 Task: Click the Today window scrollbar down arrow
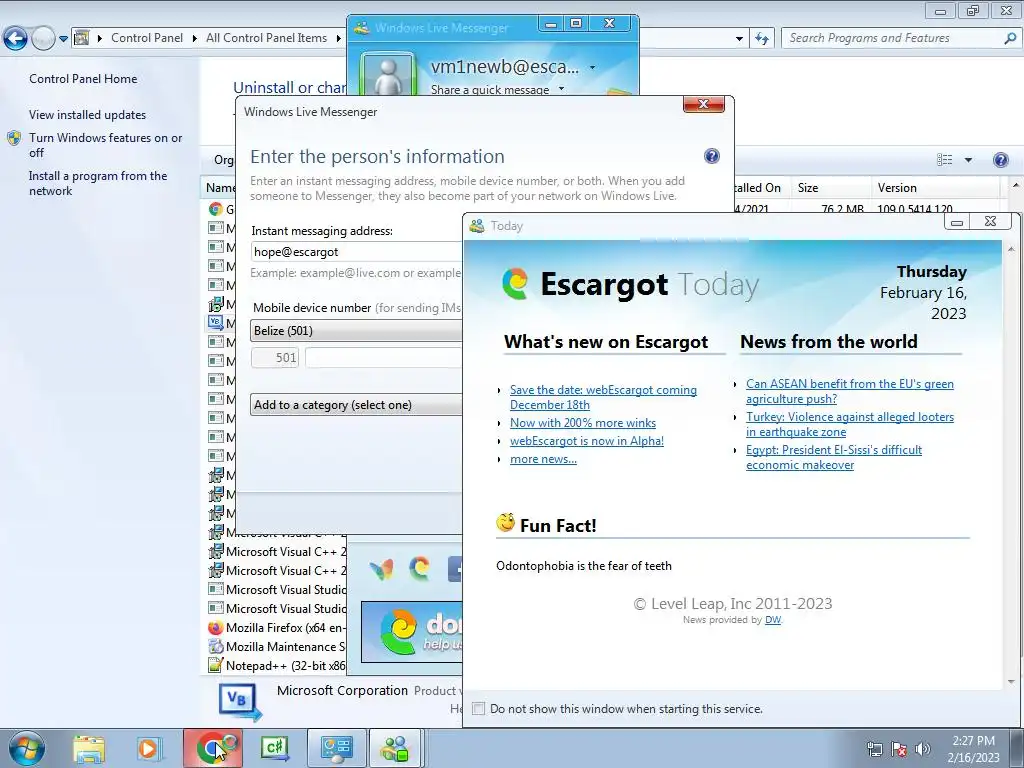pos(1011,682)
